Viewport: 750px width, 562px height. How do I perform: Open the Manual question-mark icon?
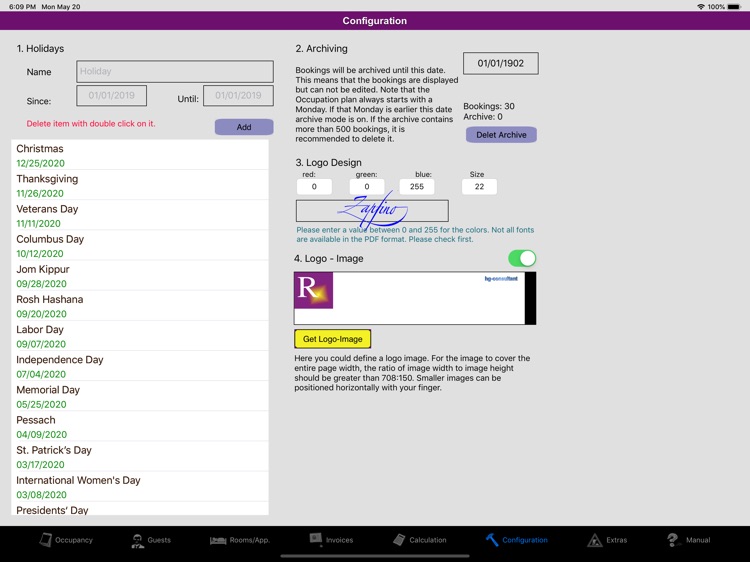pos(673,540)
